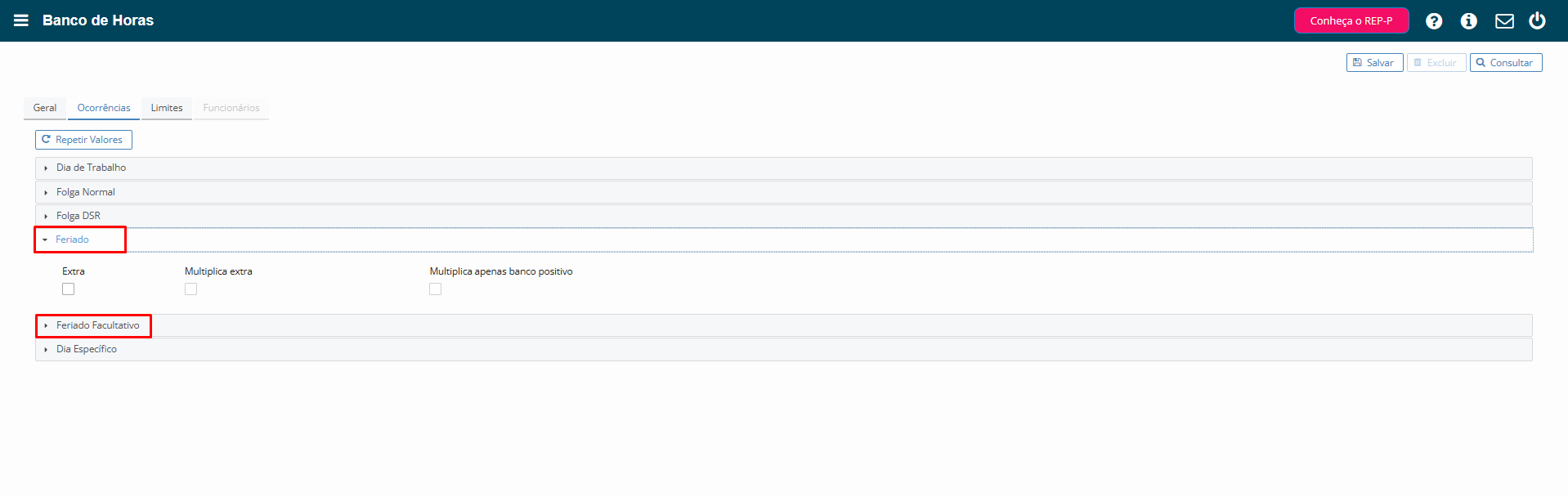
Task: Expand the Folga Normal section
Action: pos(783,192)
